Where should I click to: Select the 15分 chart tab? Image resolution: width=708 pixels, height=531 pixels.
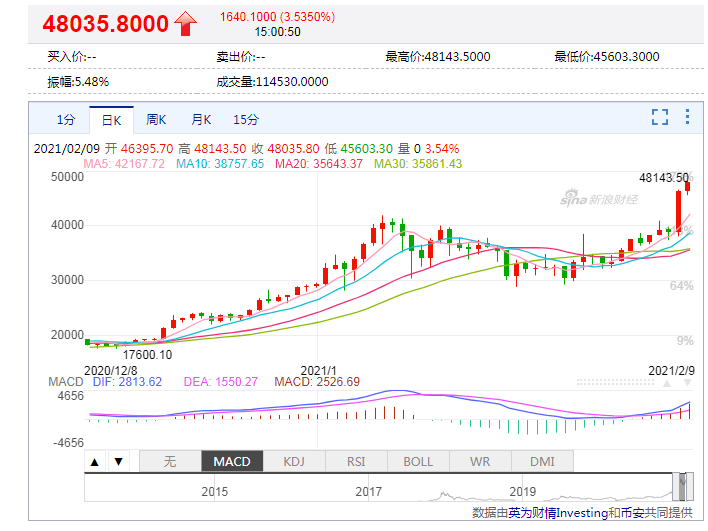pyautogui.click(x=246, y=120)
